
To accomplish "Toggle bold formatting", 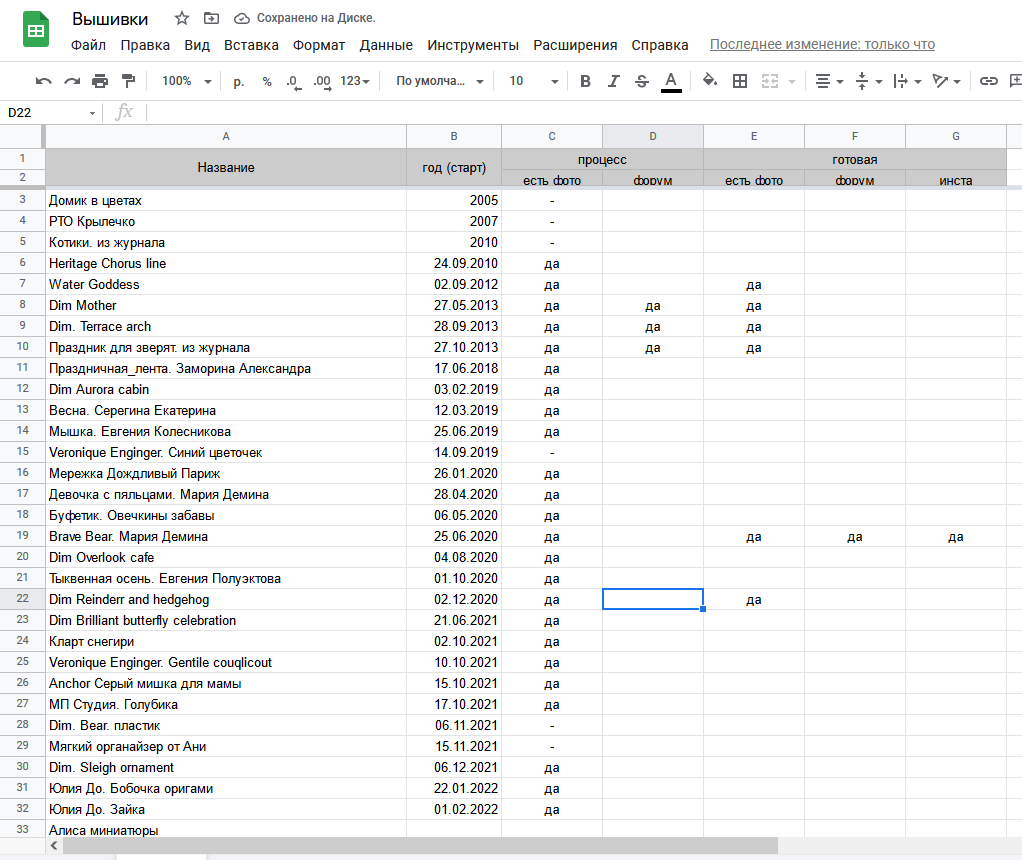I will pos(586,81).
